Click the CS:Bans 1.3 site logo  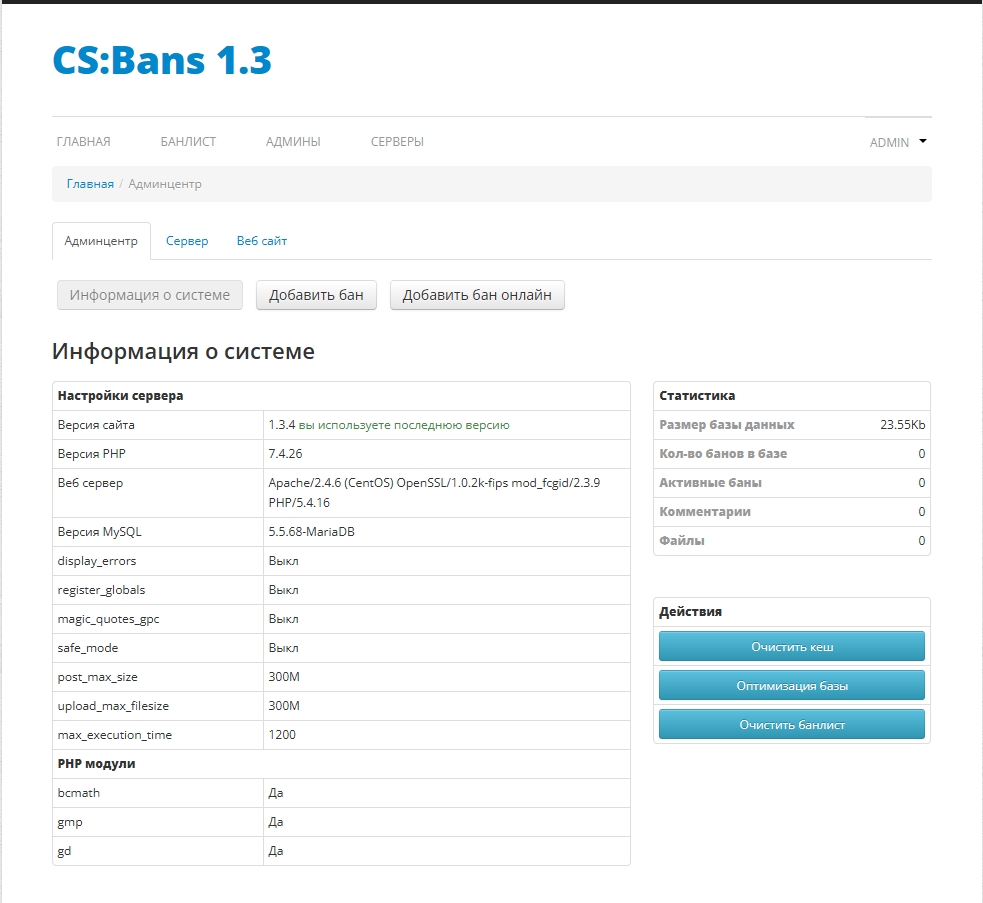pyautogui.click(x=162, y=61)
